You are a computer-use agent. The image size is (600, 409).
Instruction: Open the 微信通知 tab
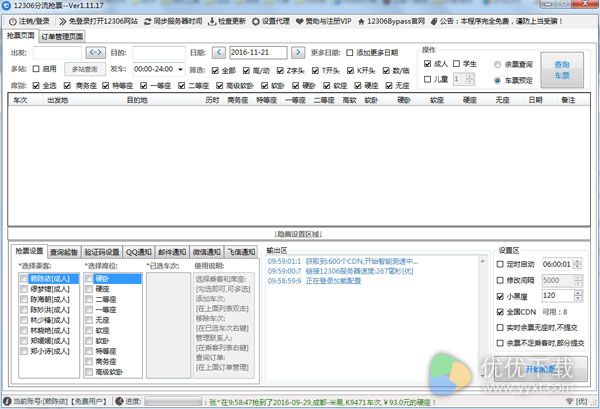click(207, 252)
